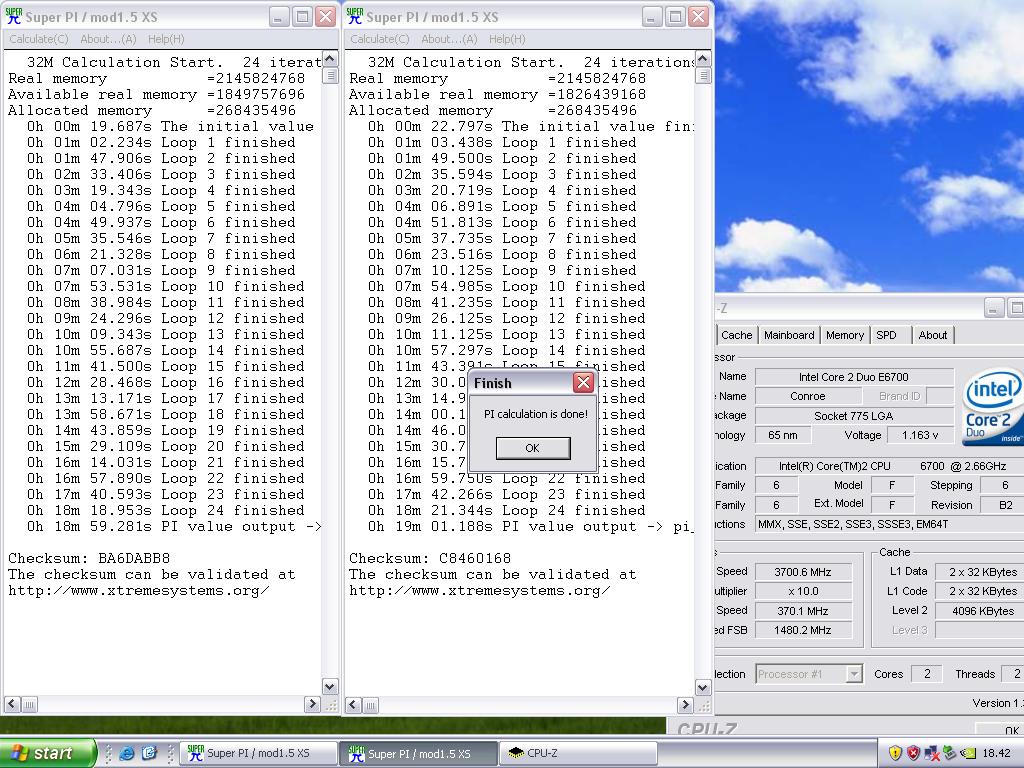Click the 'Checksum: C8460168' line

pyautogui.click(x=430, y=558)
